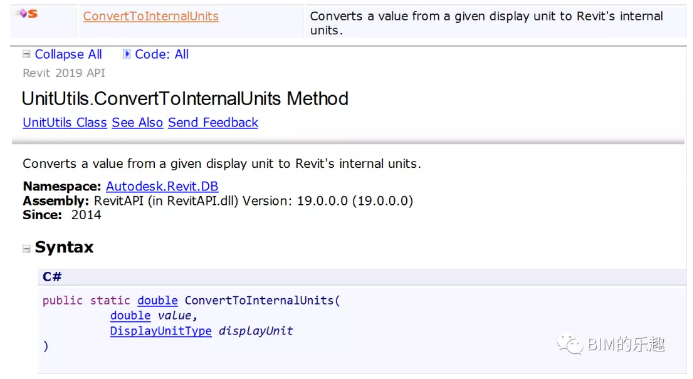Open the double return type link
The width and height of the screenshot is (693, 379).
[157, 300]
